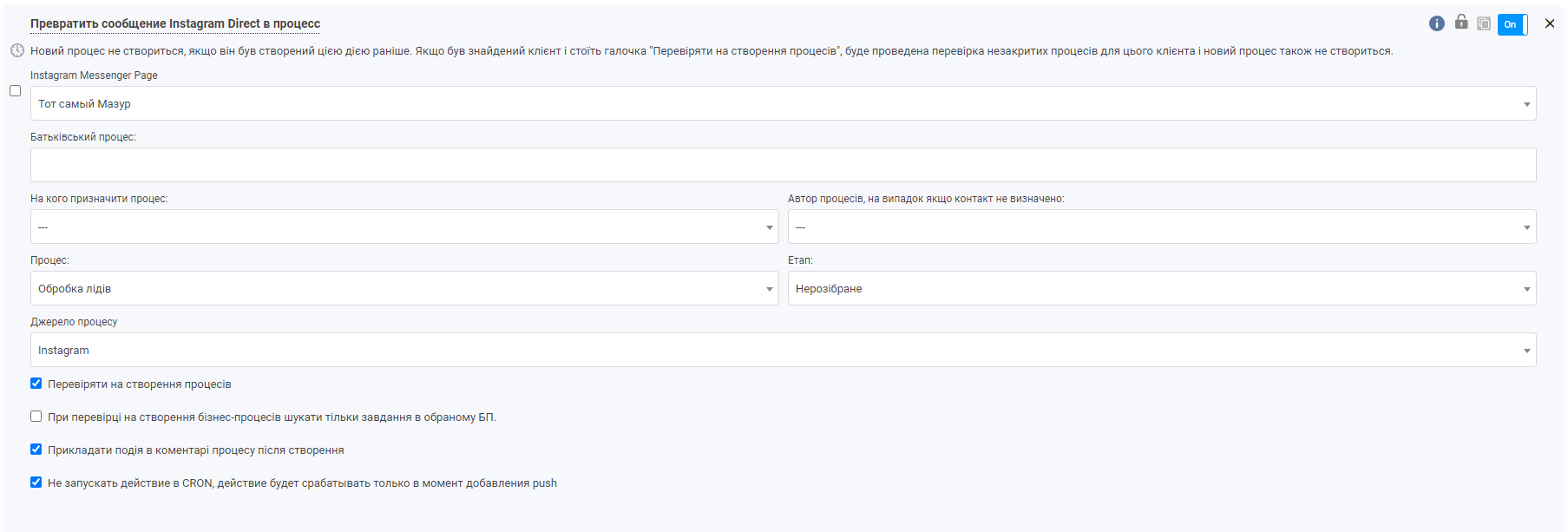Expand 'Етап' dropdown showing Нерозібране
Viewport: 1568px width, 532px height.
click(x=1161, y=288)
